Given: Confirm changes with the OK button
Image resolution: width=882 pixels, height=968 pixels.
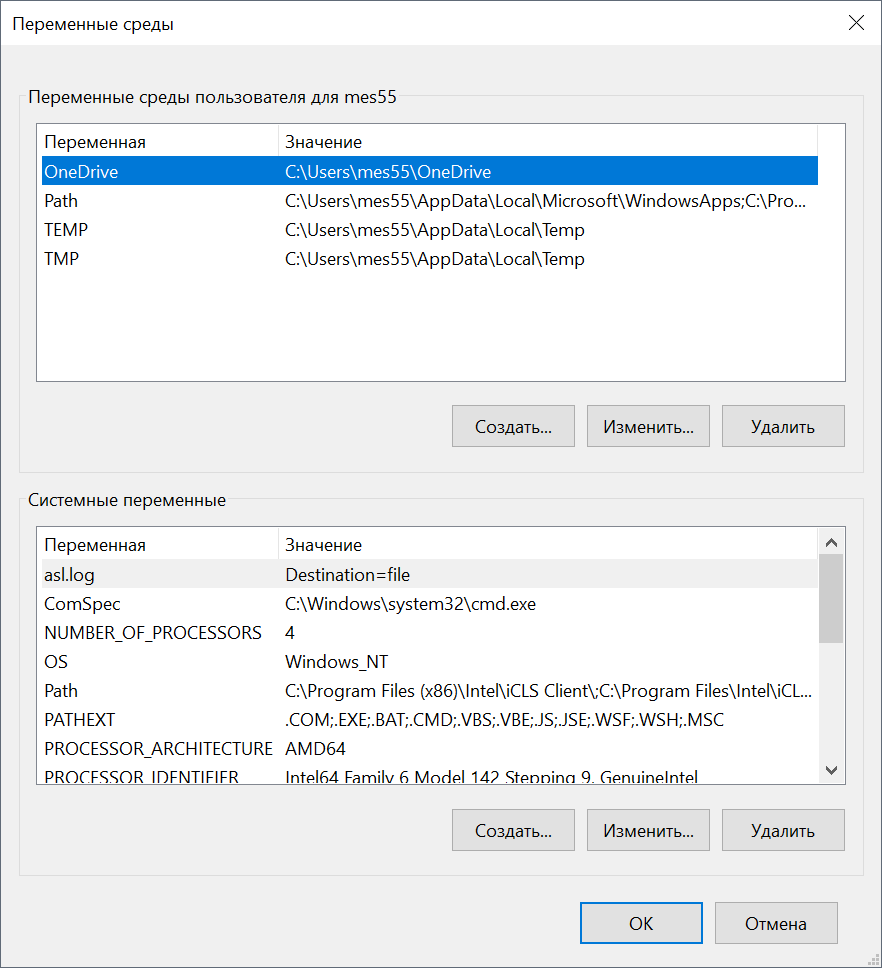Looking at the screenshot, I should click(x=641, y=924).
